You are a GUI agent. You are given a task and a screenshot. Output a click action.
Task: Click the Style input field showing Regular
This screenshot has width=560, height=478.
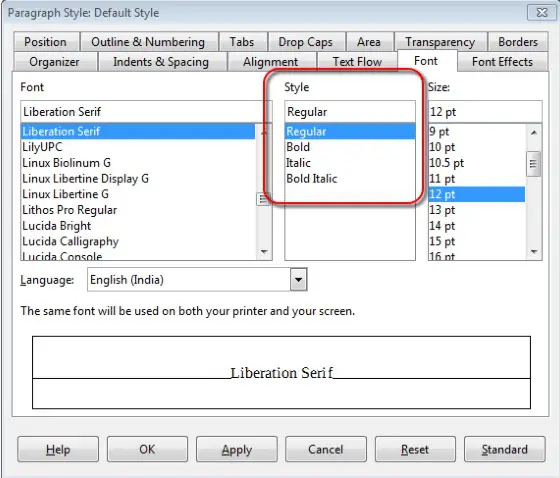click(350, 111)
